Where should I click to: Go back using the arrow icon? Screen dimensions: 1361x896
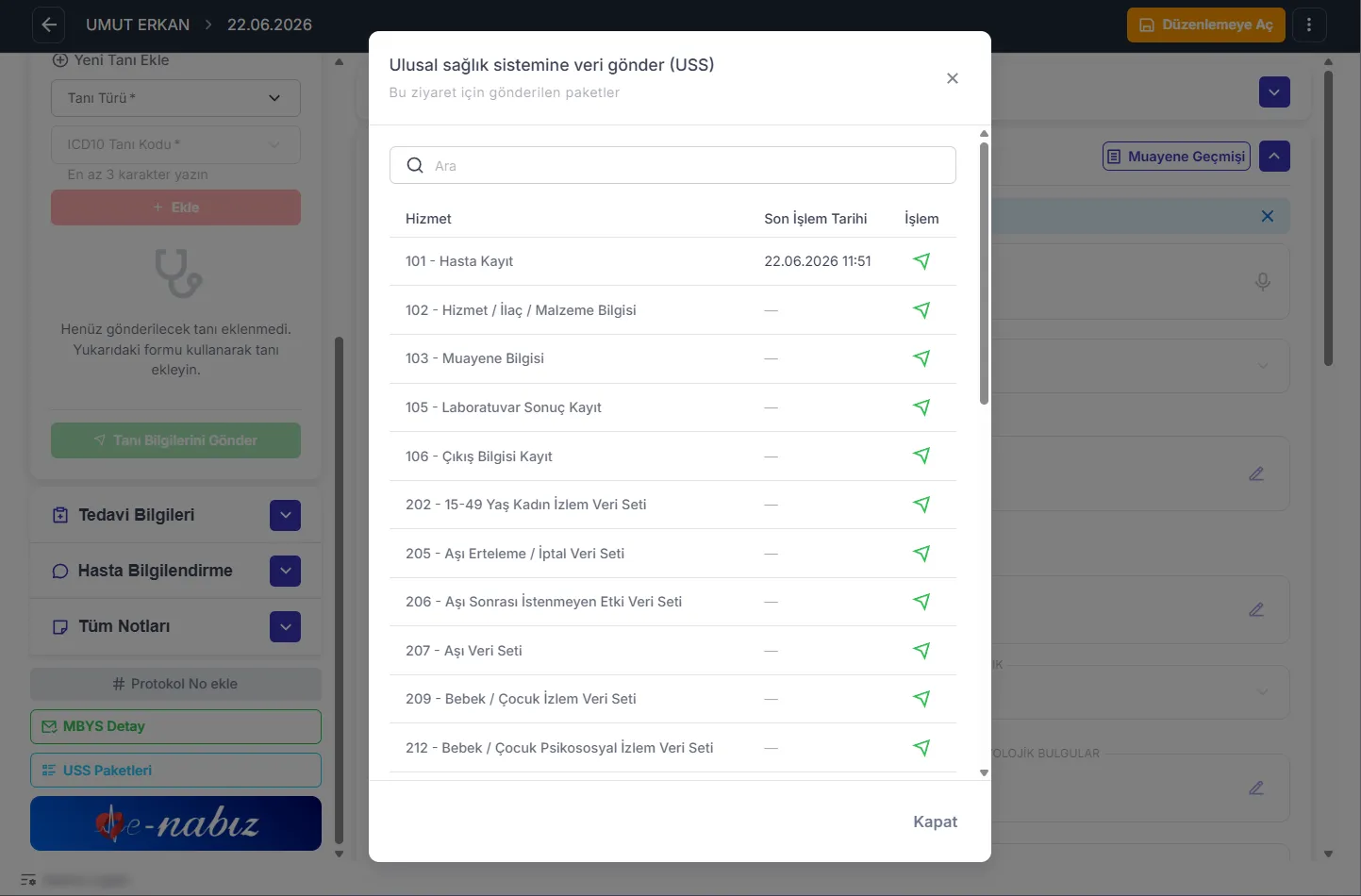click(49, 25)
